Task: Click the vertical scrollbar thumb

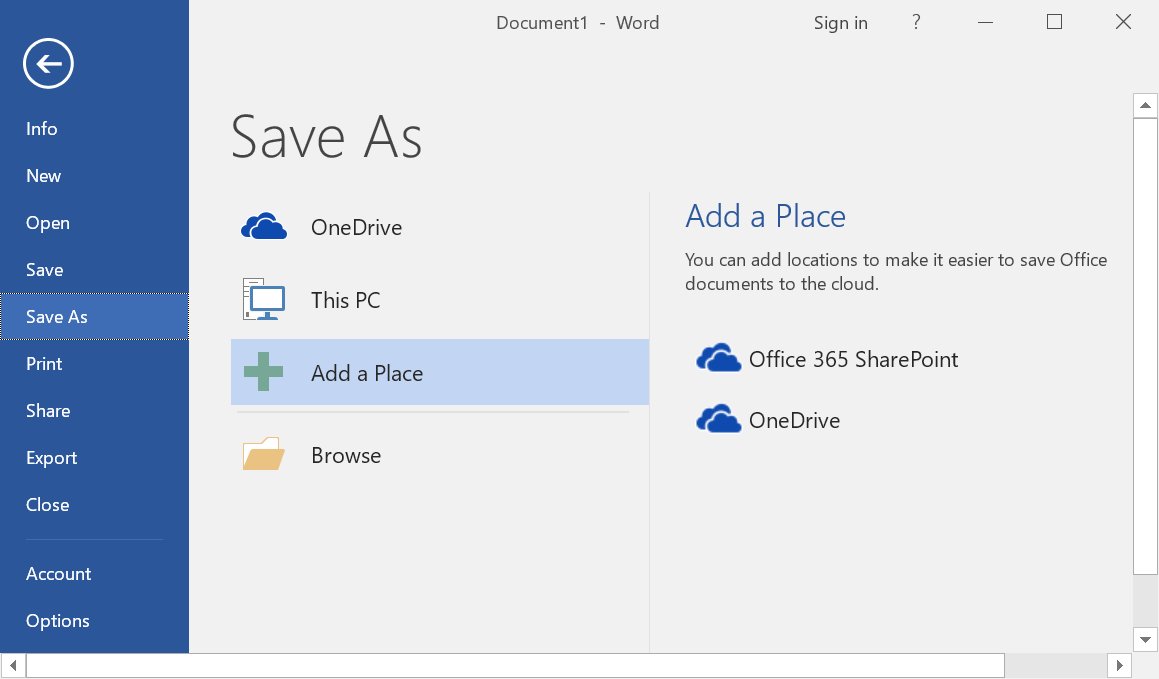Action: (1145, 346)
